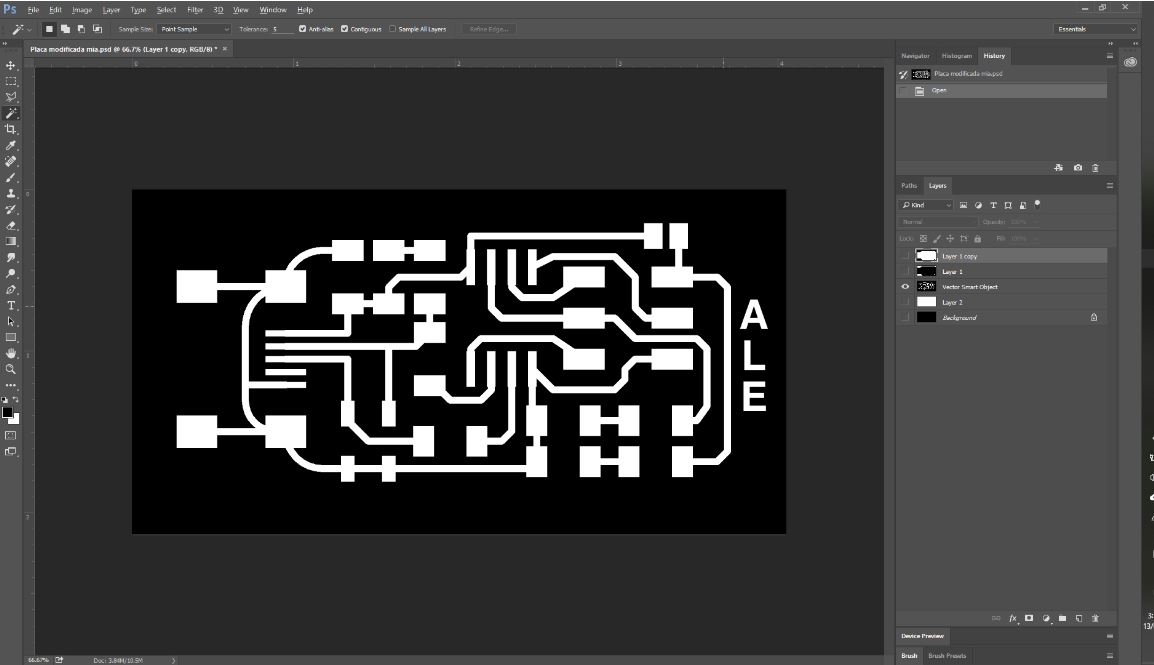Open the Essentials workspace dropdown
The width and height of the screenshot is (1154, 665).
point(1095,29)
